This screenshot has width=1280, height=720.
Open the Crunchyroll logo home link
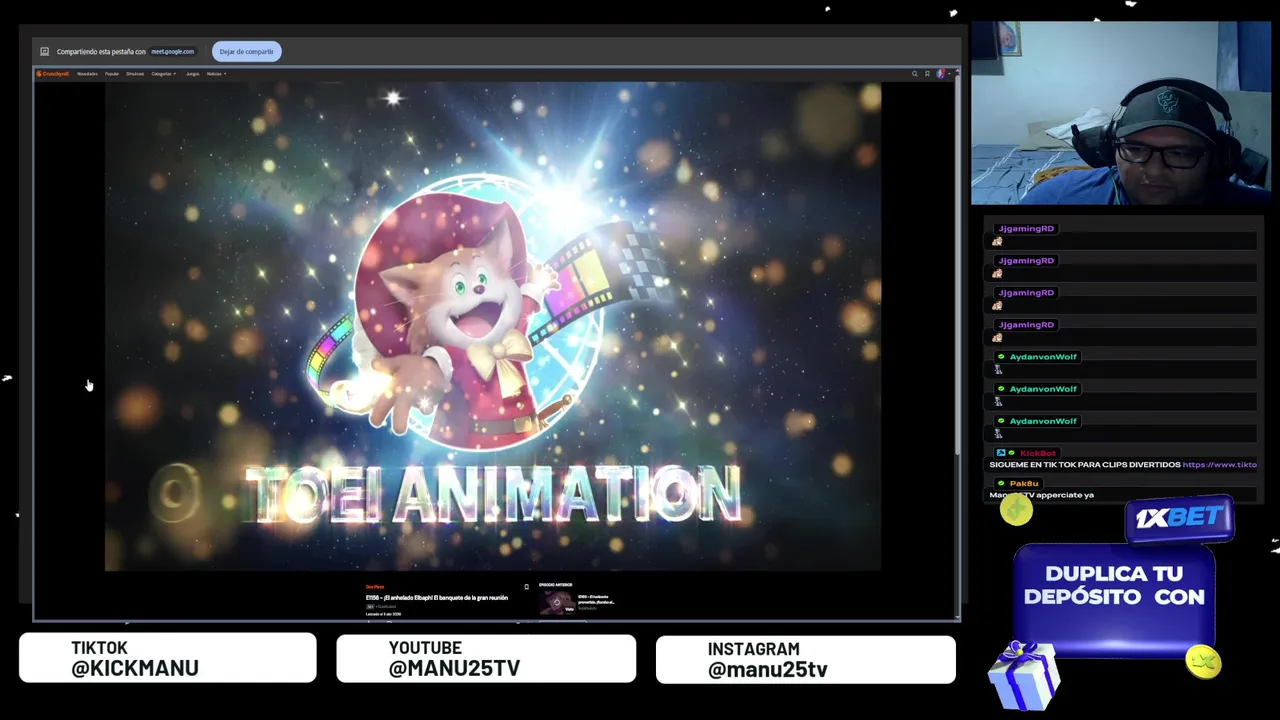[53, 74]
